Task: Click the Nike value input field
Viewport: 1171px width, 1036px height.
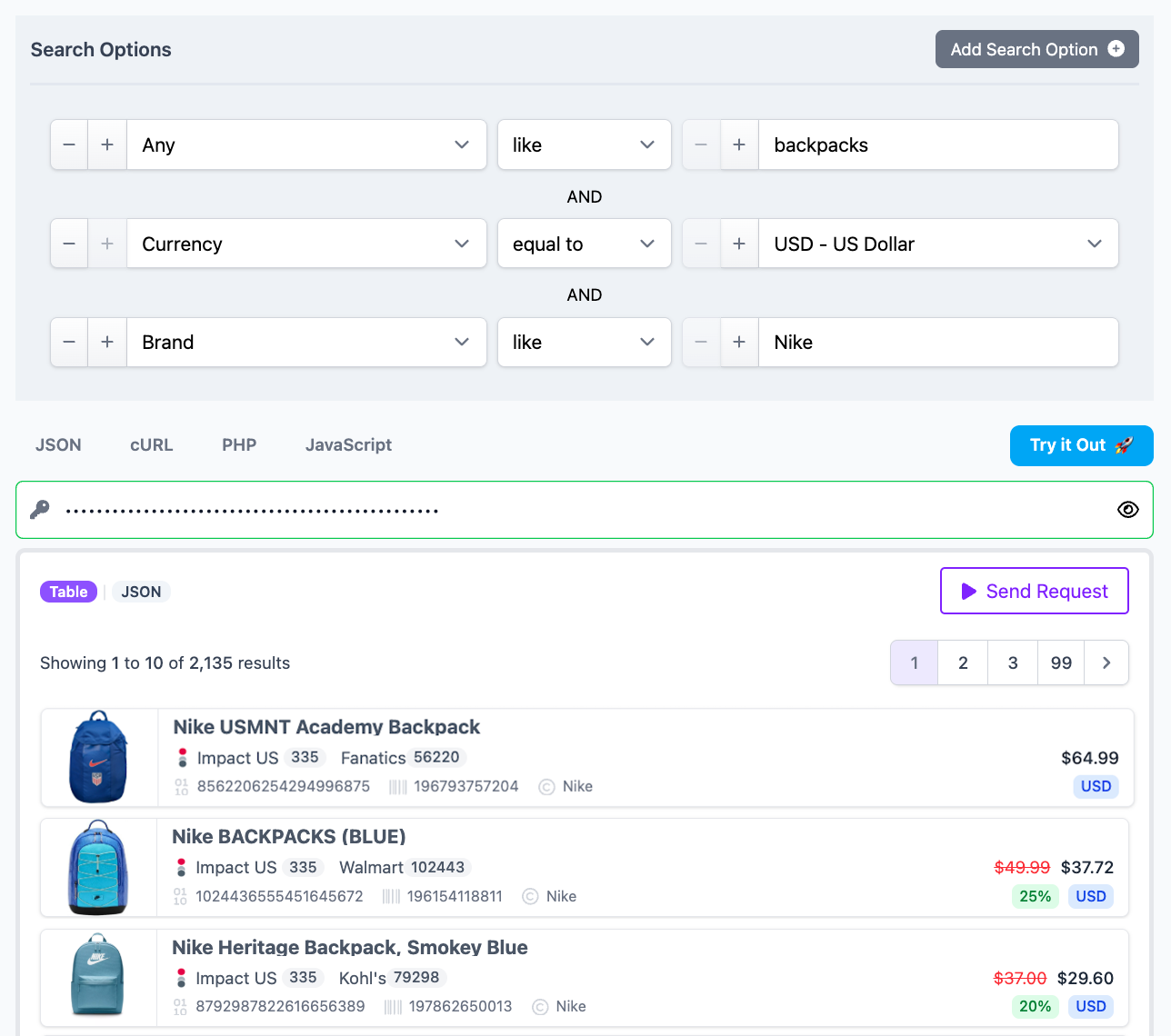Action: point(938,342)
